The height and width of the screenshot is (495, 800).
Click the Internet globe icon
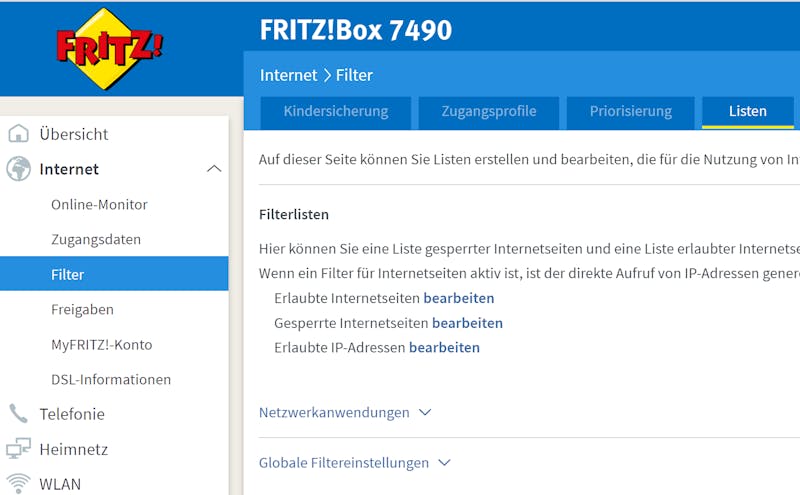click(x=18, y=169)
